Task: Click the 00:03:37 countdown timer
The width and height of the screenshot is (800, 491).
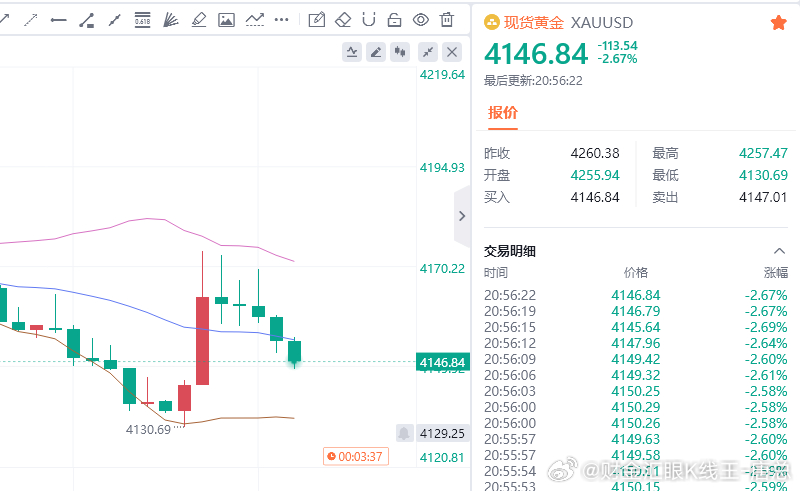Action: [x=356, y=456]
